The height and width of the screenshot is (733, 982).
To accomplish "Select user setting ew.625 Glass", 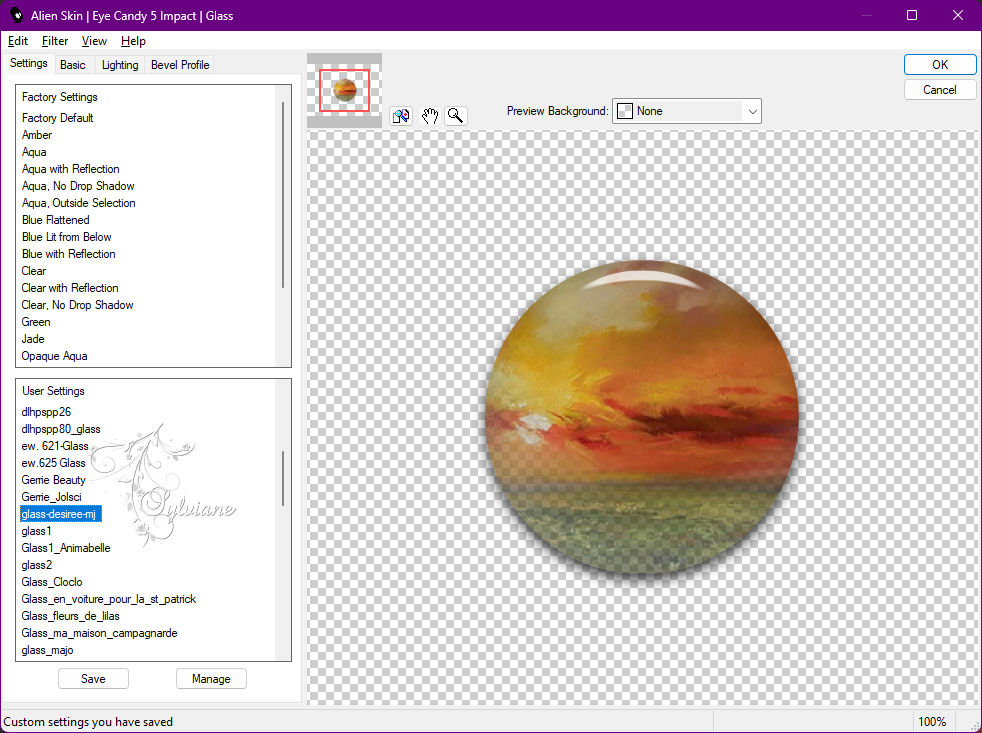I will [x=53, y=462].
